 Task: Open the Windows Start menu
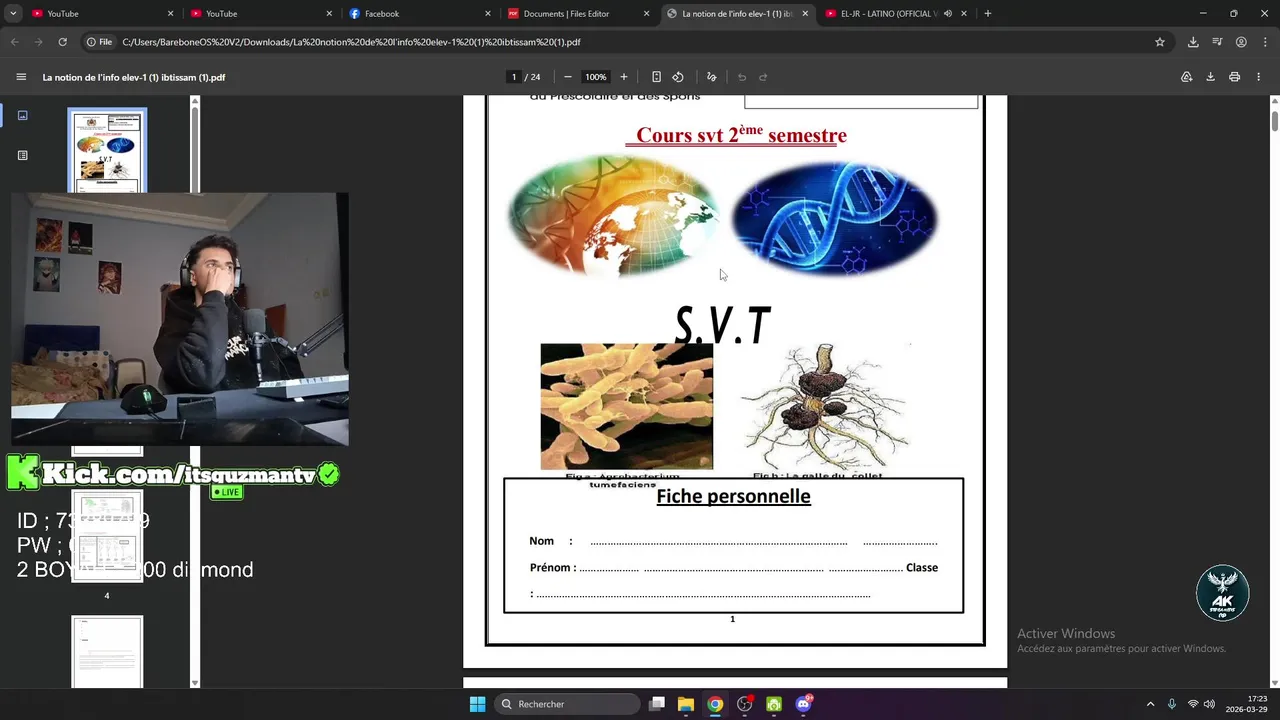click(x=478, y=704)
